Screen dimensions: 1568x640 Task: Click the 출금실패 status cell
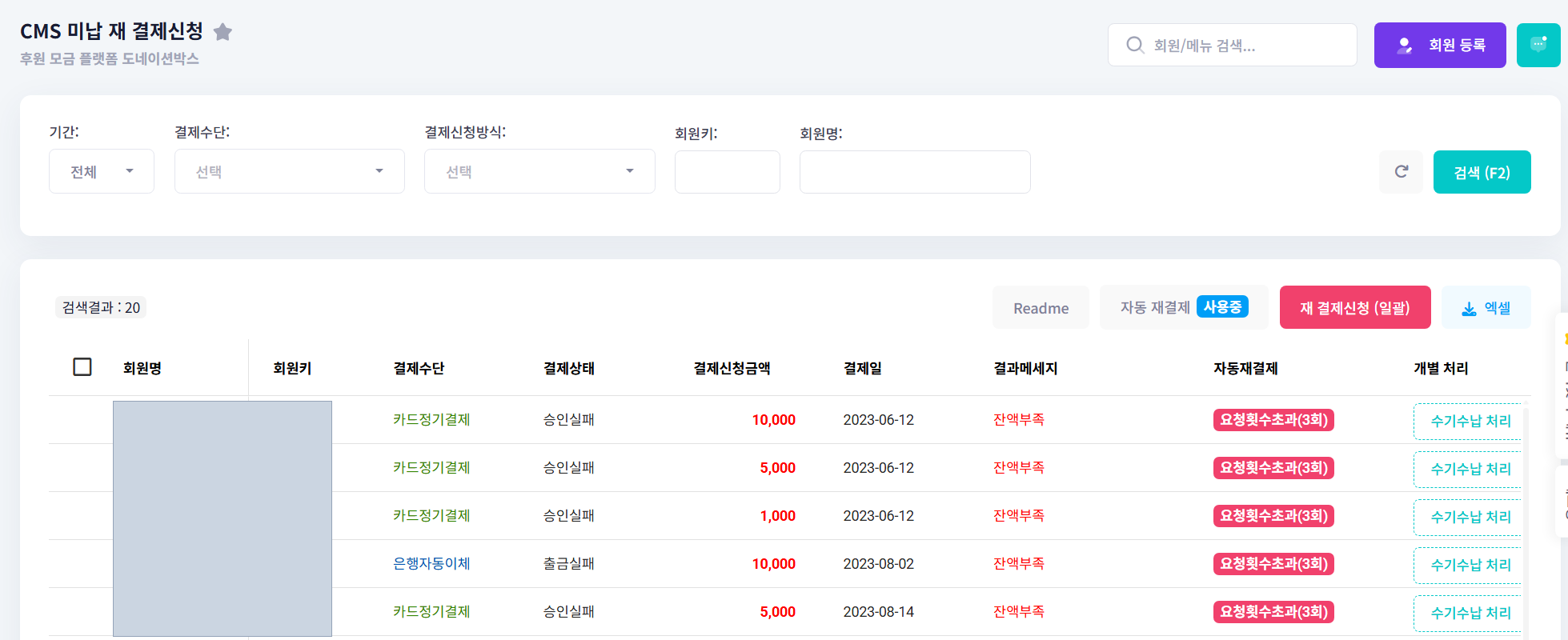point(569,563)
